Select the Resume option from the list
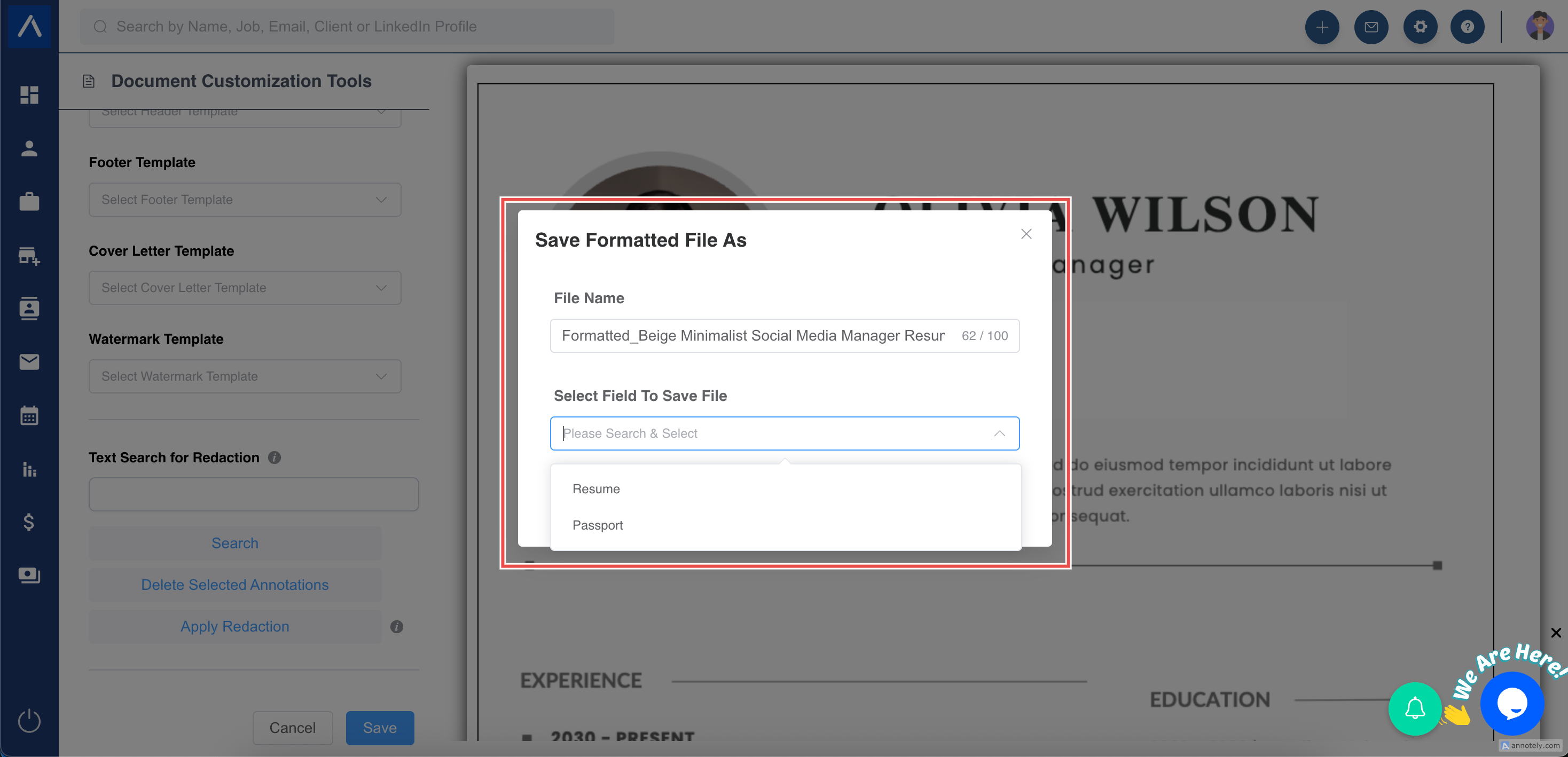The height and width of the screenshot is (757, 1568). [596, 489]
